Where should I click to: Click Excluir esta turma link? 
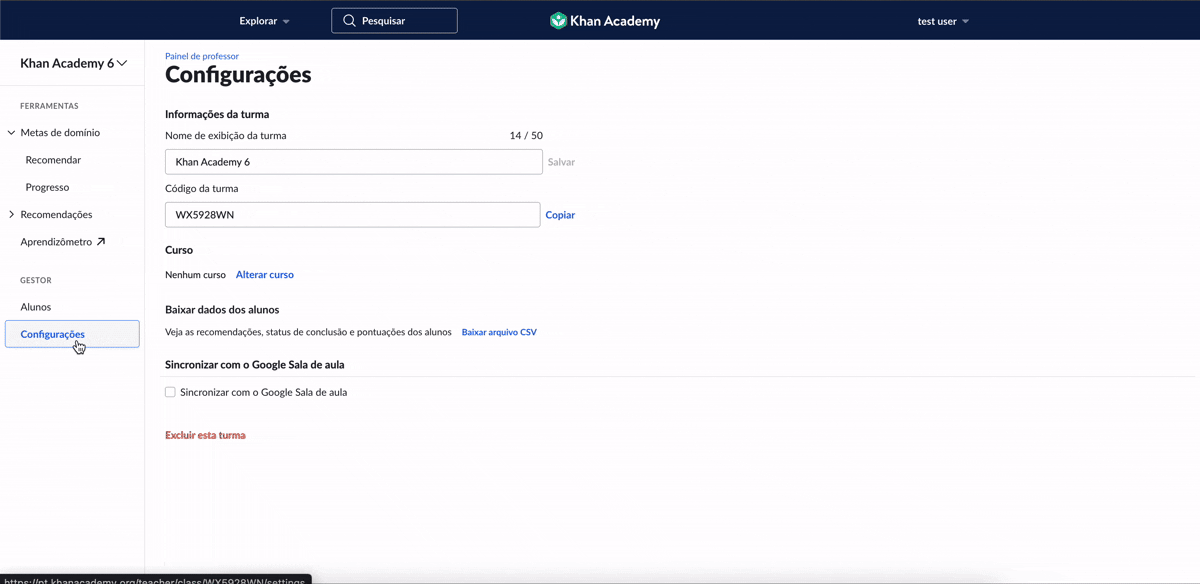205,435
